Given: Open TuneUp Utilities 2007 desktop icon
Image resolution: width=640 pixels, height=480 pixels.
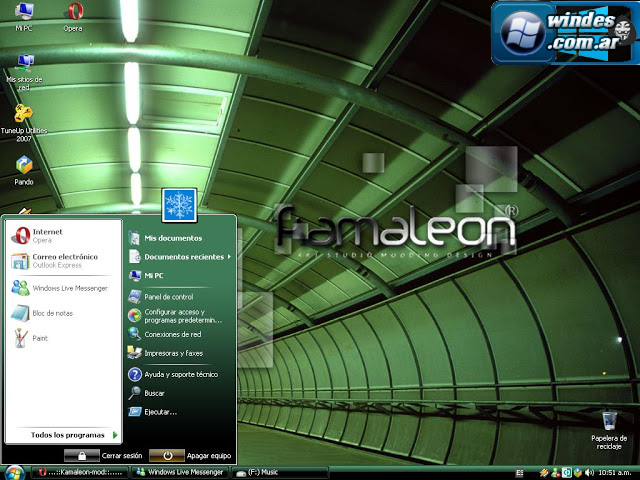Looking at the screenshot, I should point(24,122).
